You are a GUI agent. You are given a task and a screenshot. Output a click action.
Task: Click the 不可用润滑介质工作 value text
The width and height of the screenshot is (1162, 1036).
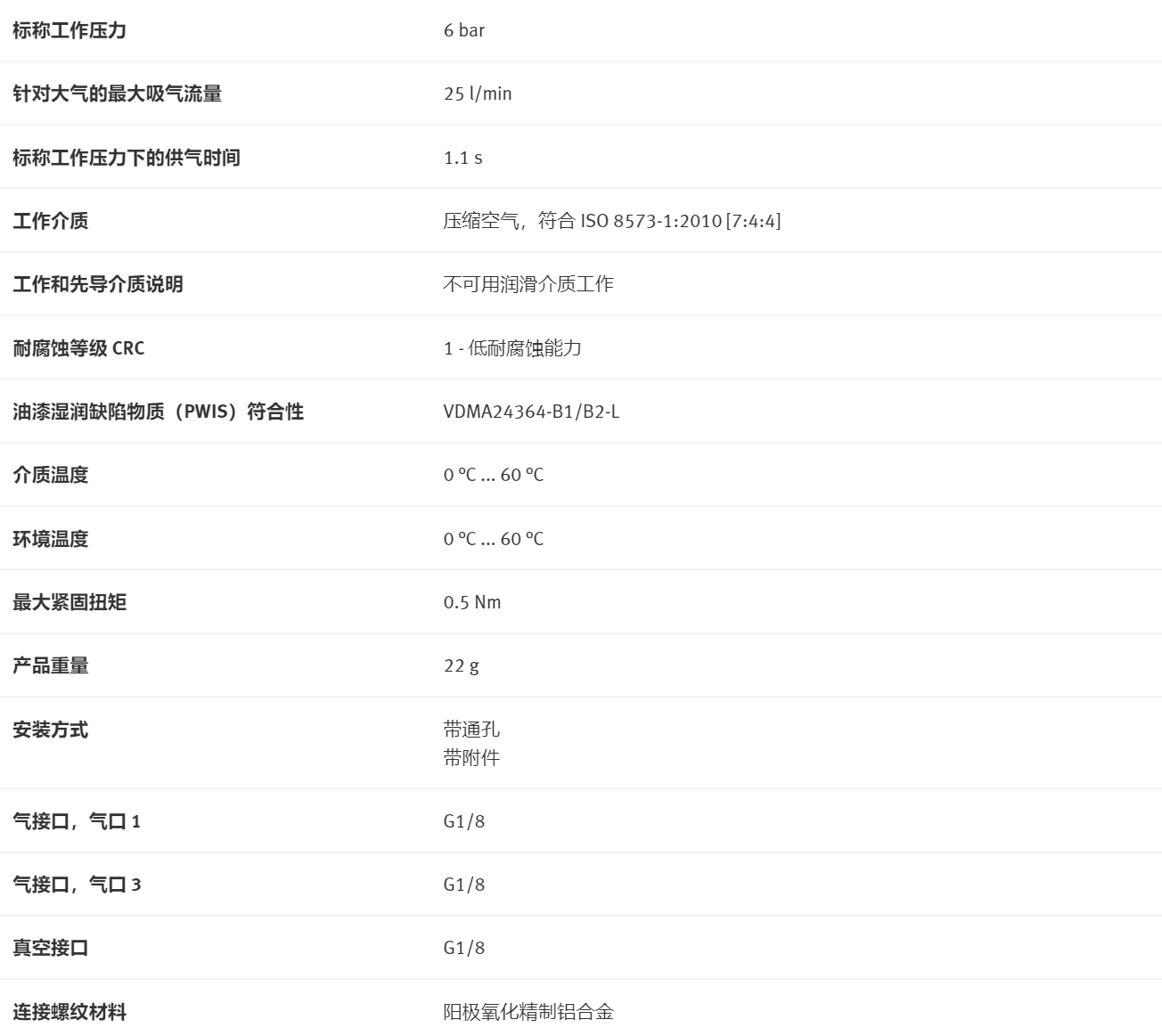click(528, 284)
